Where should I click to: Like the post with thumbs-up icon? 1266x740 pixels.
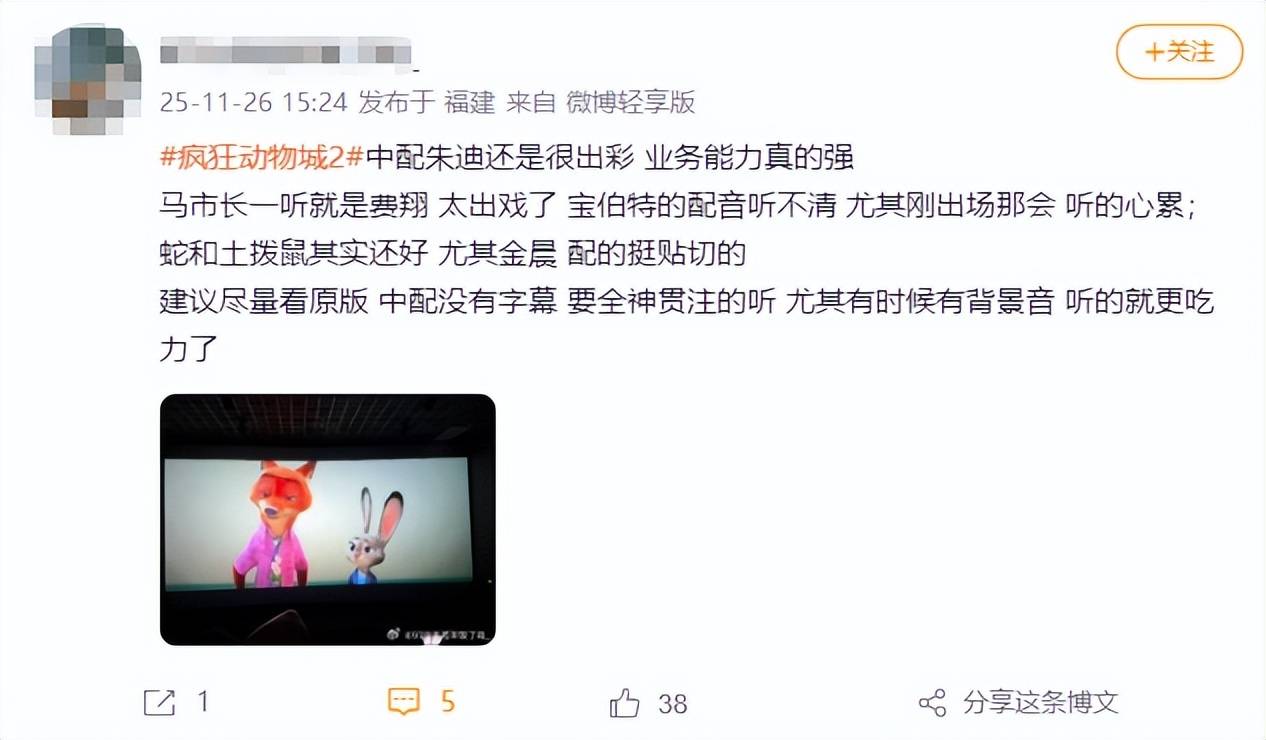tap(624, 703)
